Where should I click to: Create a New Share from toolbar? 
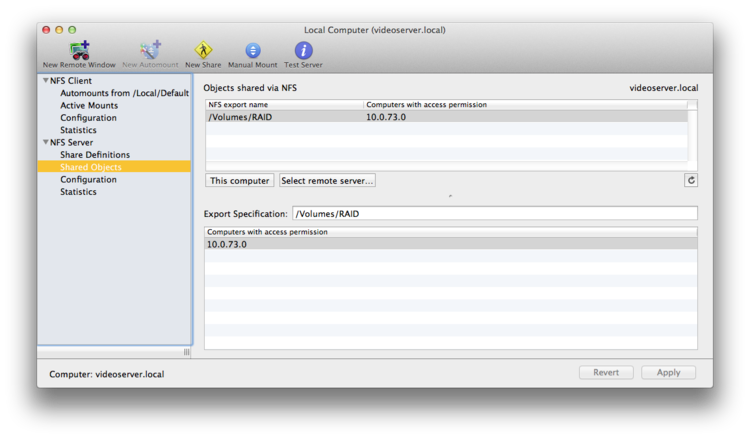203,51
